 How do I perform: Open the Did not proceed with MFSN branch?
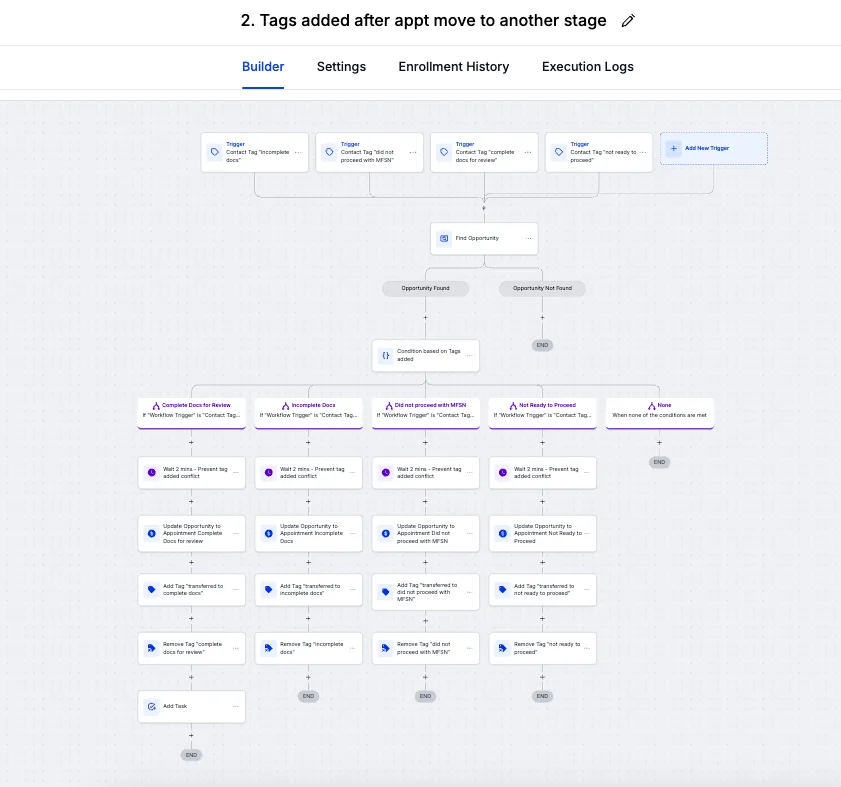click(426, 409)
